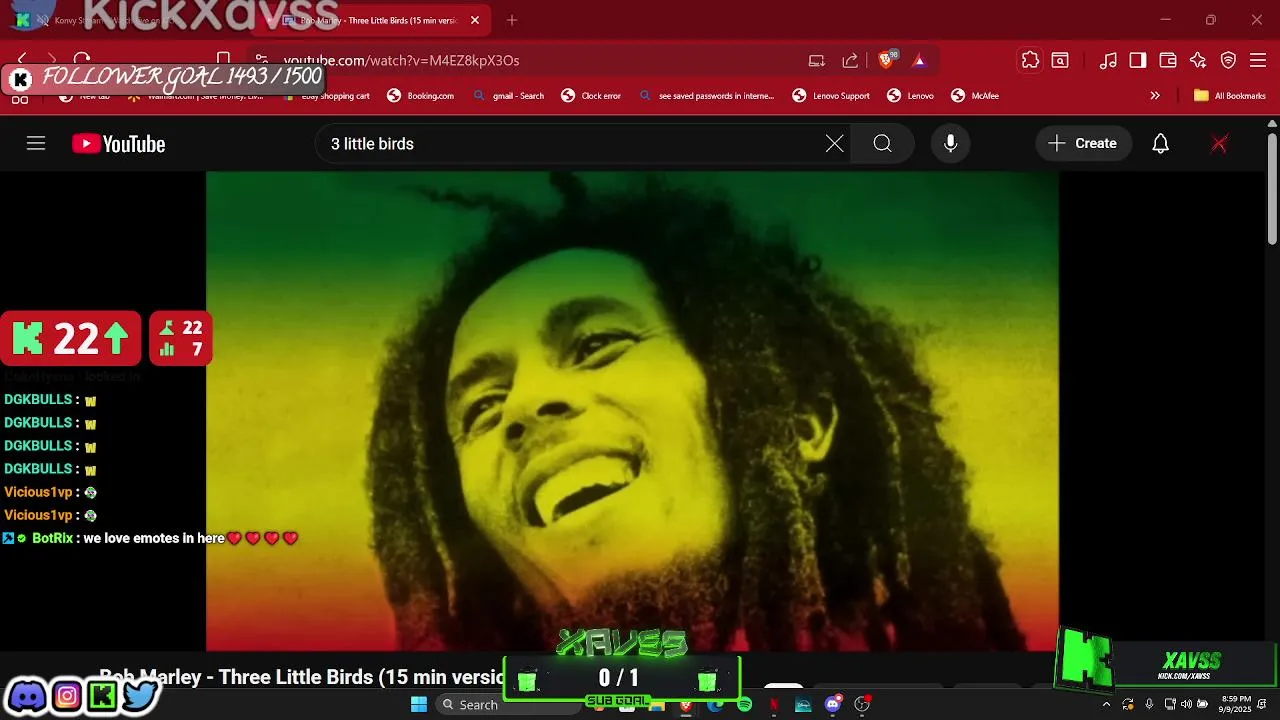The image size is (1280, 720).
Task: Open Brave VPN shield icon
Action: [1228, 60]
